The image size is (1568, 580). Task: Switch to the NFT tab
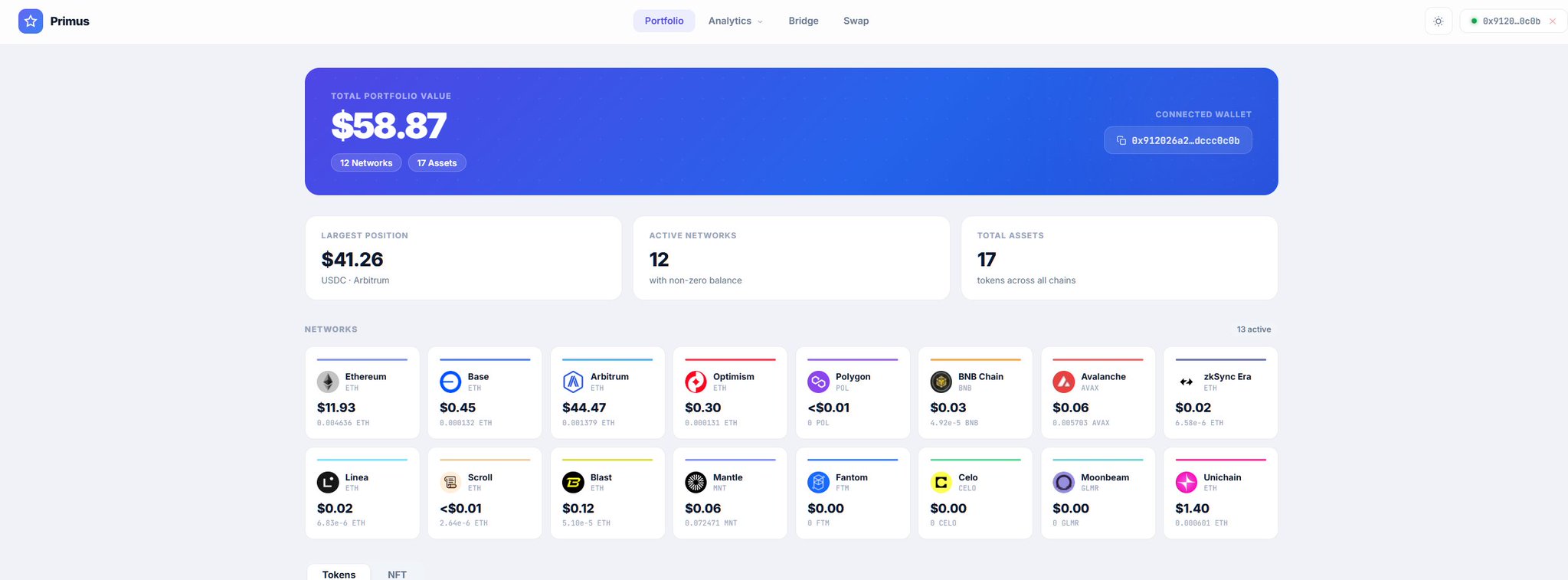(397, 574)
